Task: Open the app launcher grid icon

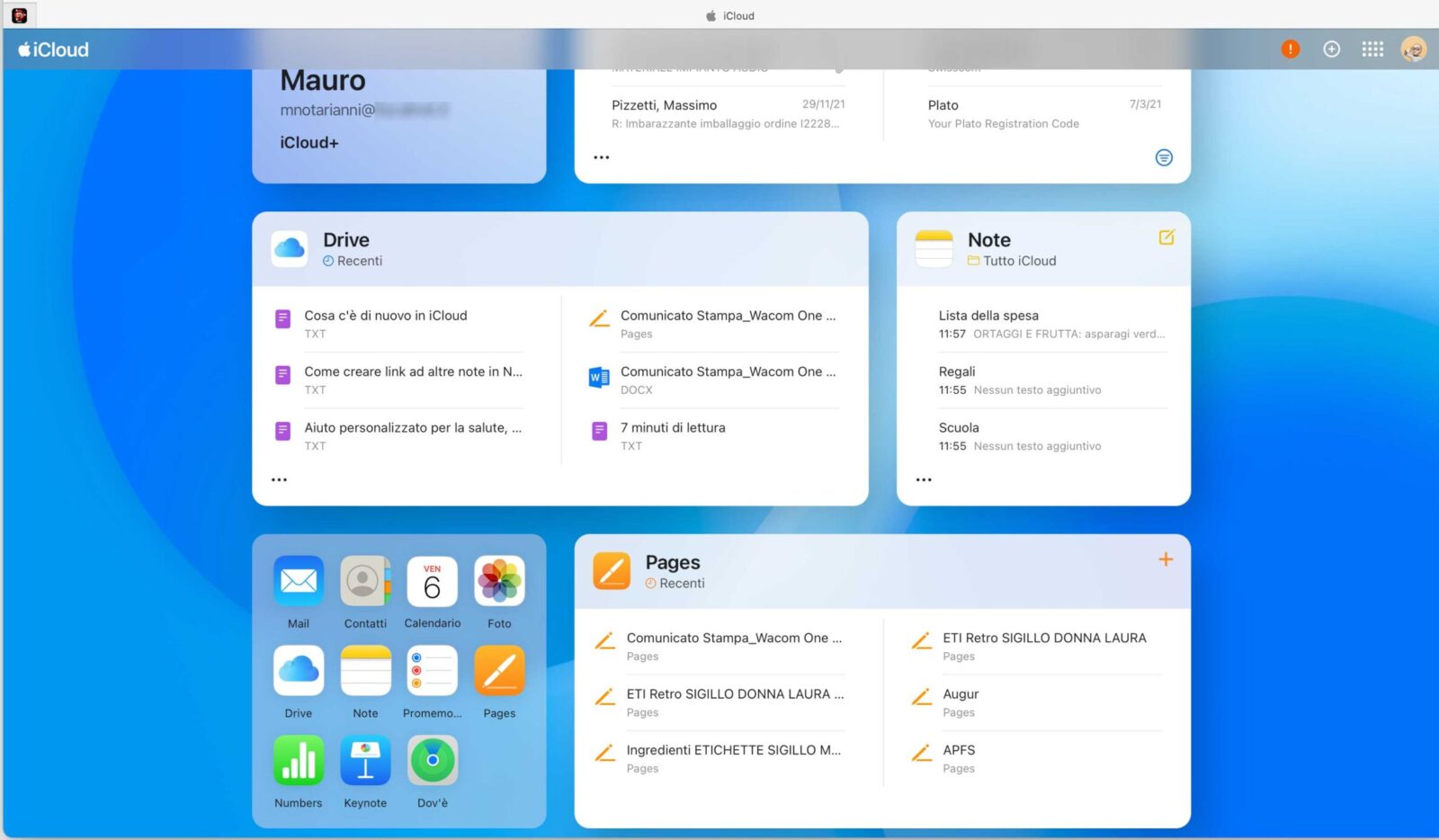Action: pos(1372,49)
